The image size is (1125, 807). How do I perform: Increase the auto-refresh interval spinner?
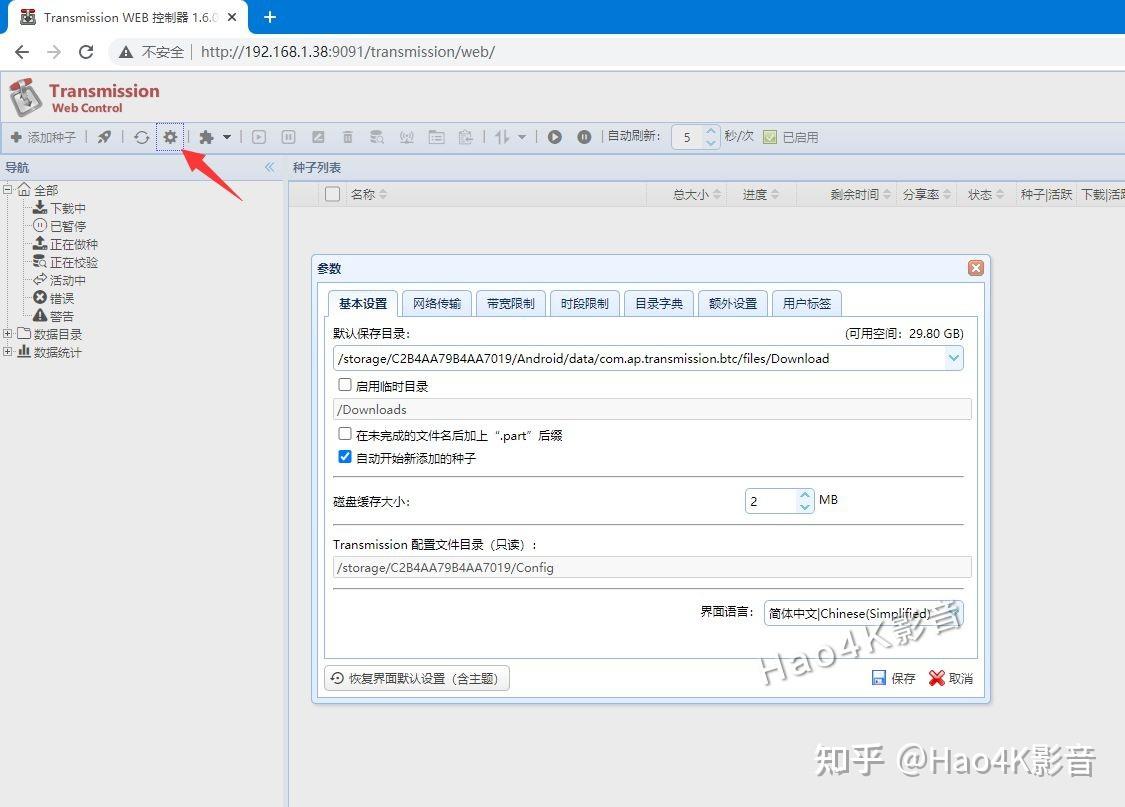click(710, 131)
